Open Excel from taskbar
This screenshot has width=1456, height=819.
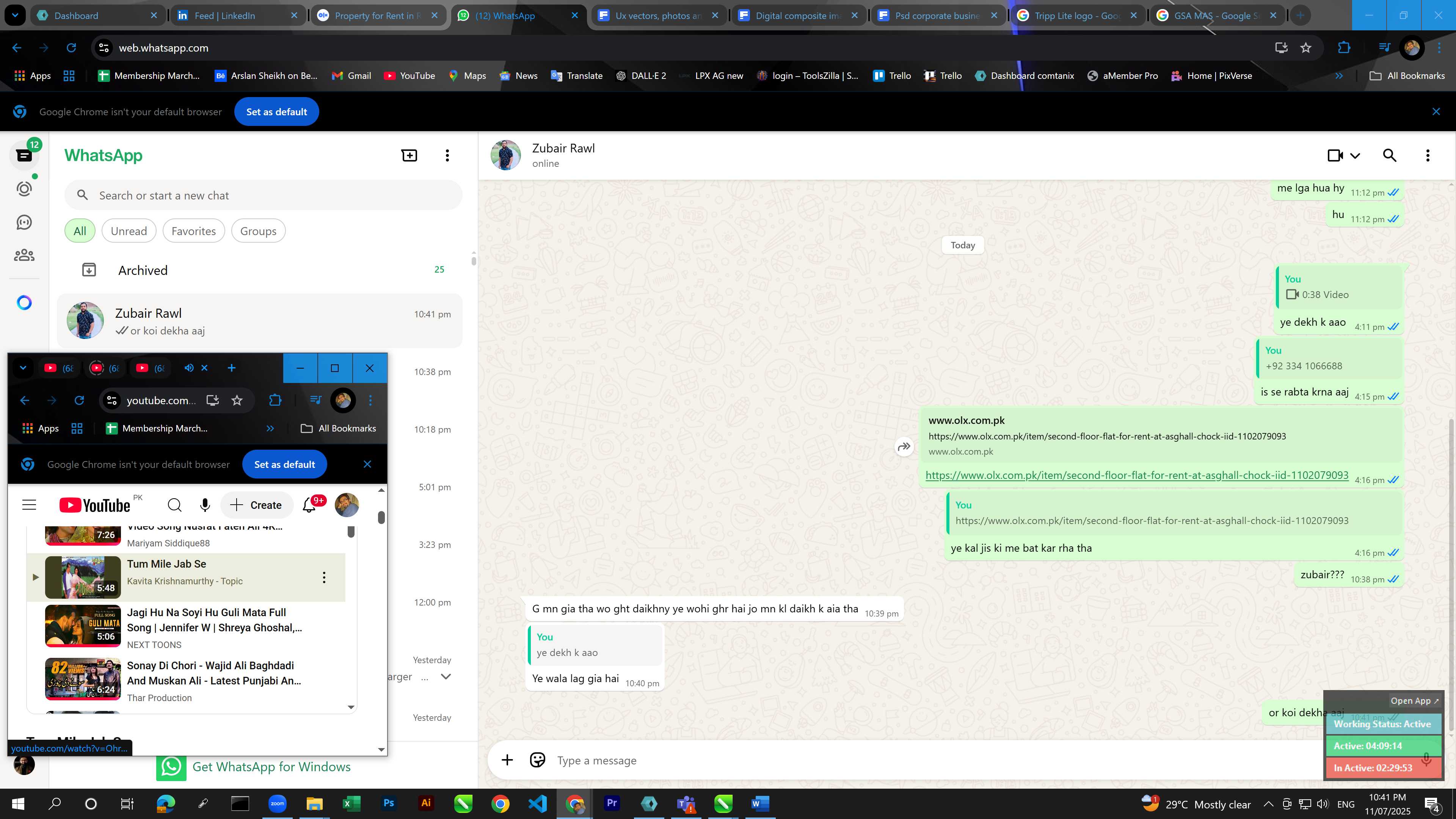[x=351, y=804]
